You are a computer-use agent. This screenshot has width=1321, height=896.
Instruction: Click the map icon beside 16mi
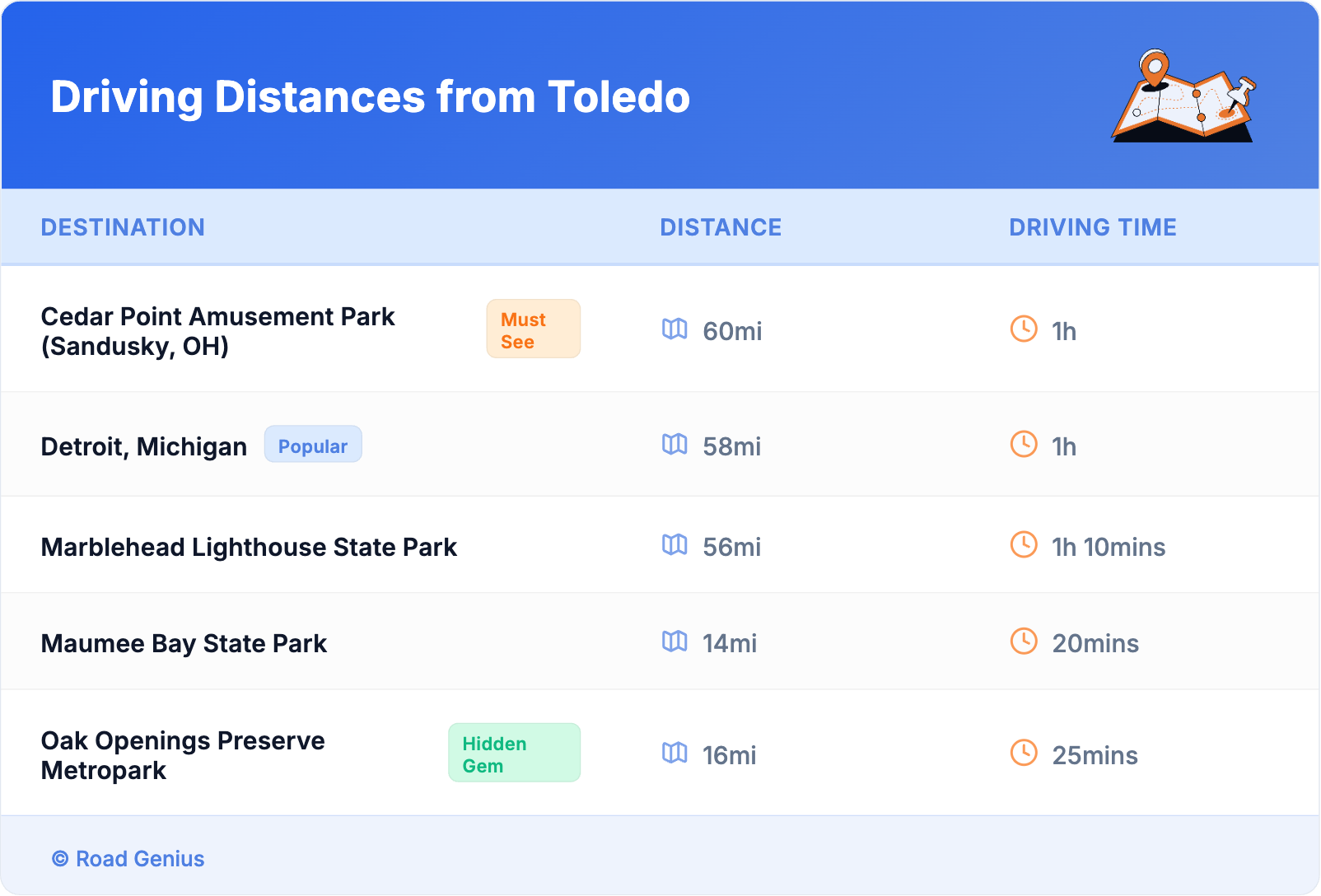click(x=675, y=754)
